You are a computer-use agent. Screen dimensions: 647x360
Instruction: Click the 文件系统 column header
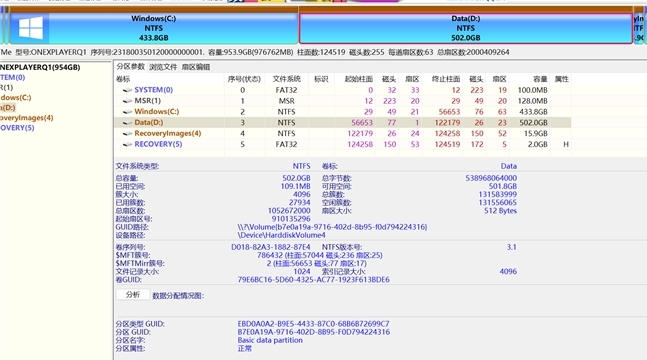(286, 79)
